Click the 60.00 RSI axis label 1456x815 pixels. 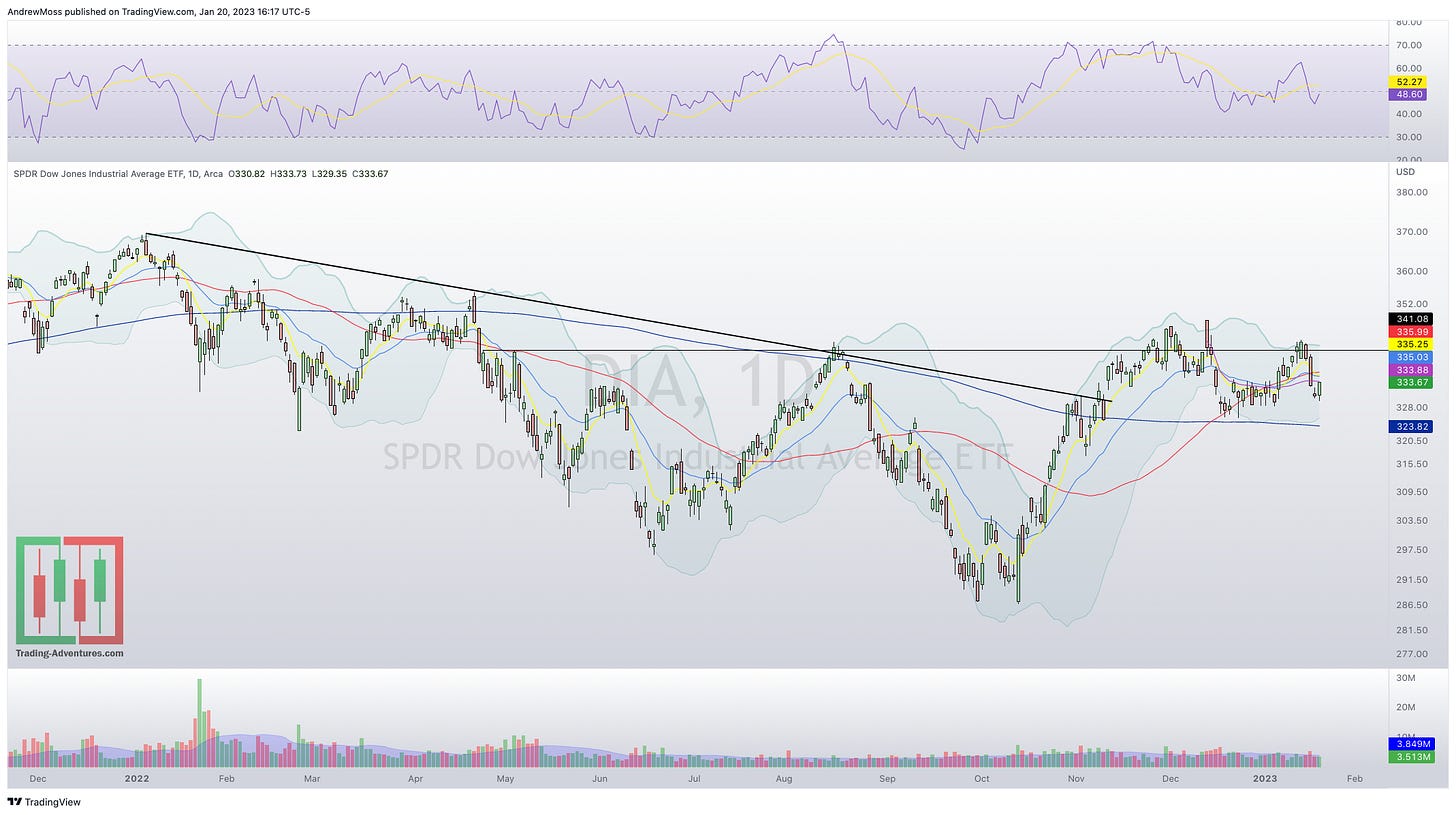pyautogui.click(x=1409, y=69)
